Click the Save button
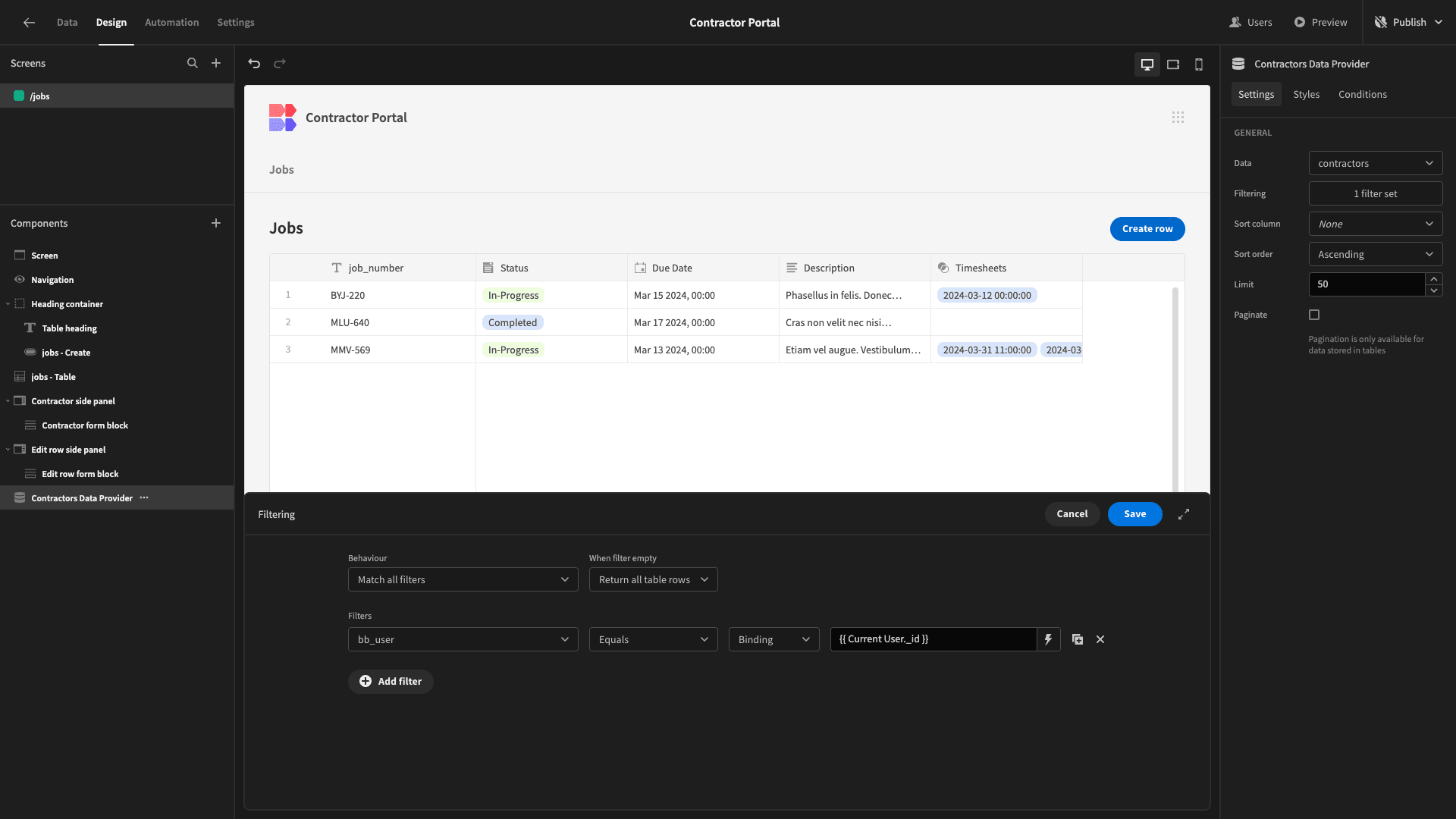1456x819 pixels. point(1134,514)
